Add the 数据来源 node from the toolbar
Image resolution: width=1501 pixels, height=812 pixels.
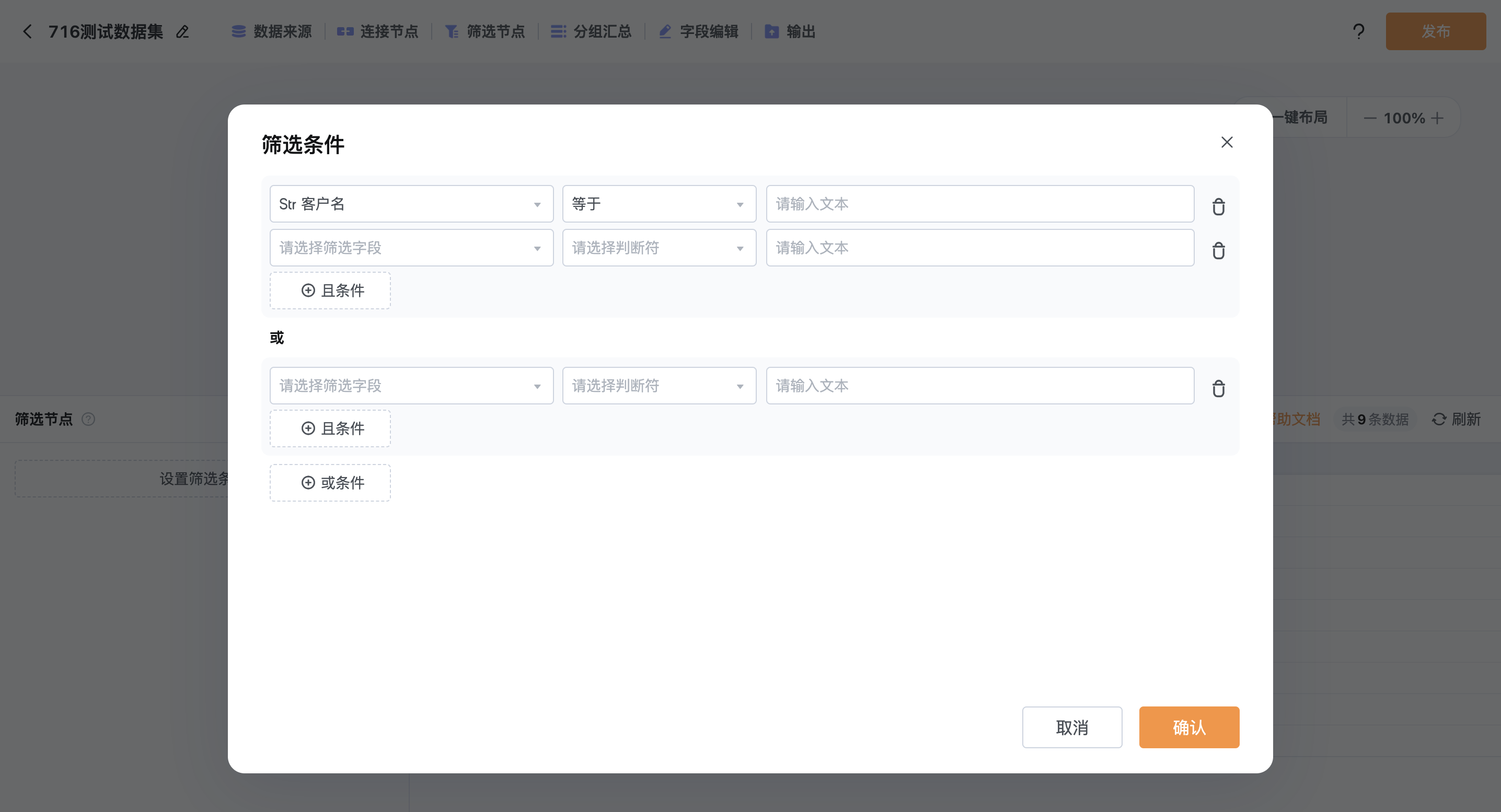pyautogui.click(x=272, y=31)
